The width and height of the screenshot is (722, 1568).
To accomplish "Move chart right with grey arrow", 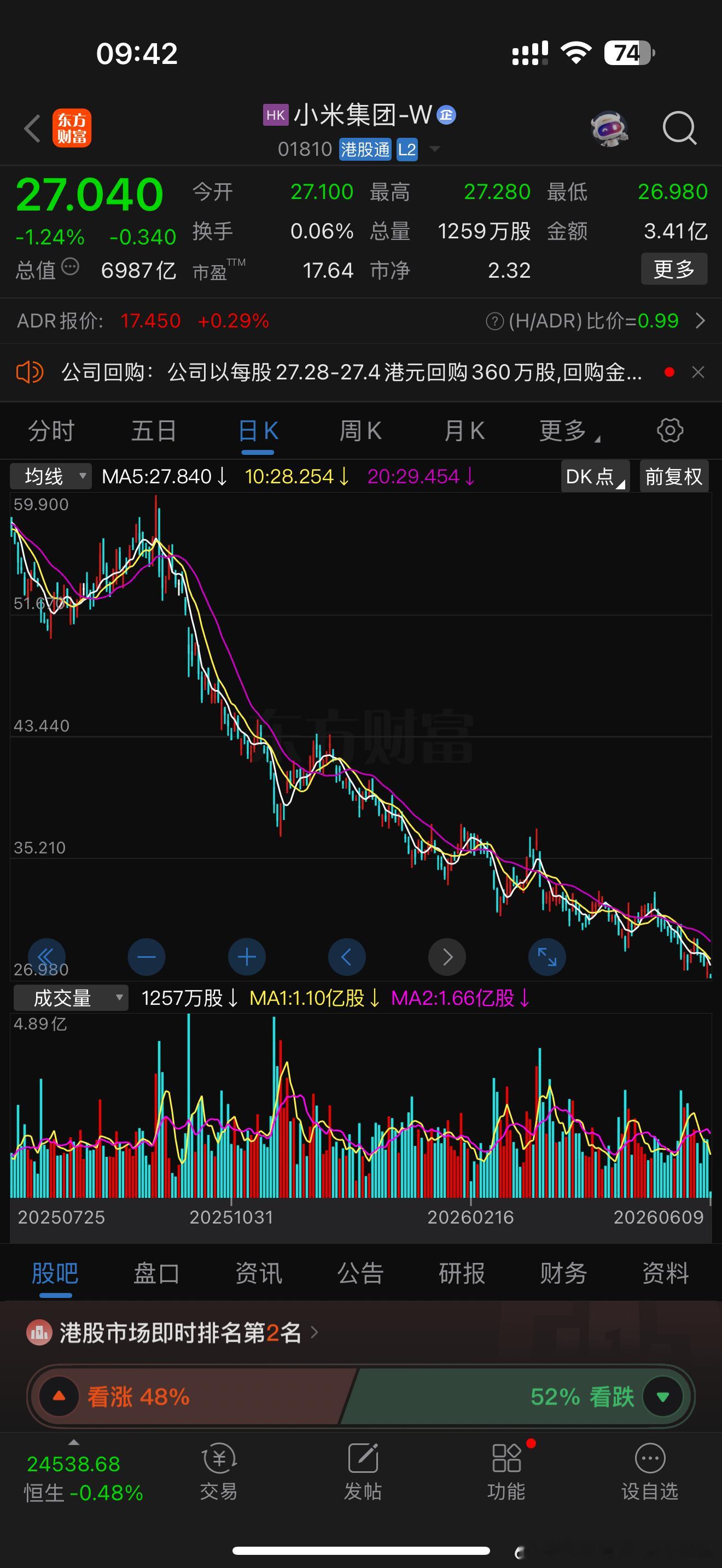I will pos(447,957).
